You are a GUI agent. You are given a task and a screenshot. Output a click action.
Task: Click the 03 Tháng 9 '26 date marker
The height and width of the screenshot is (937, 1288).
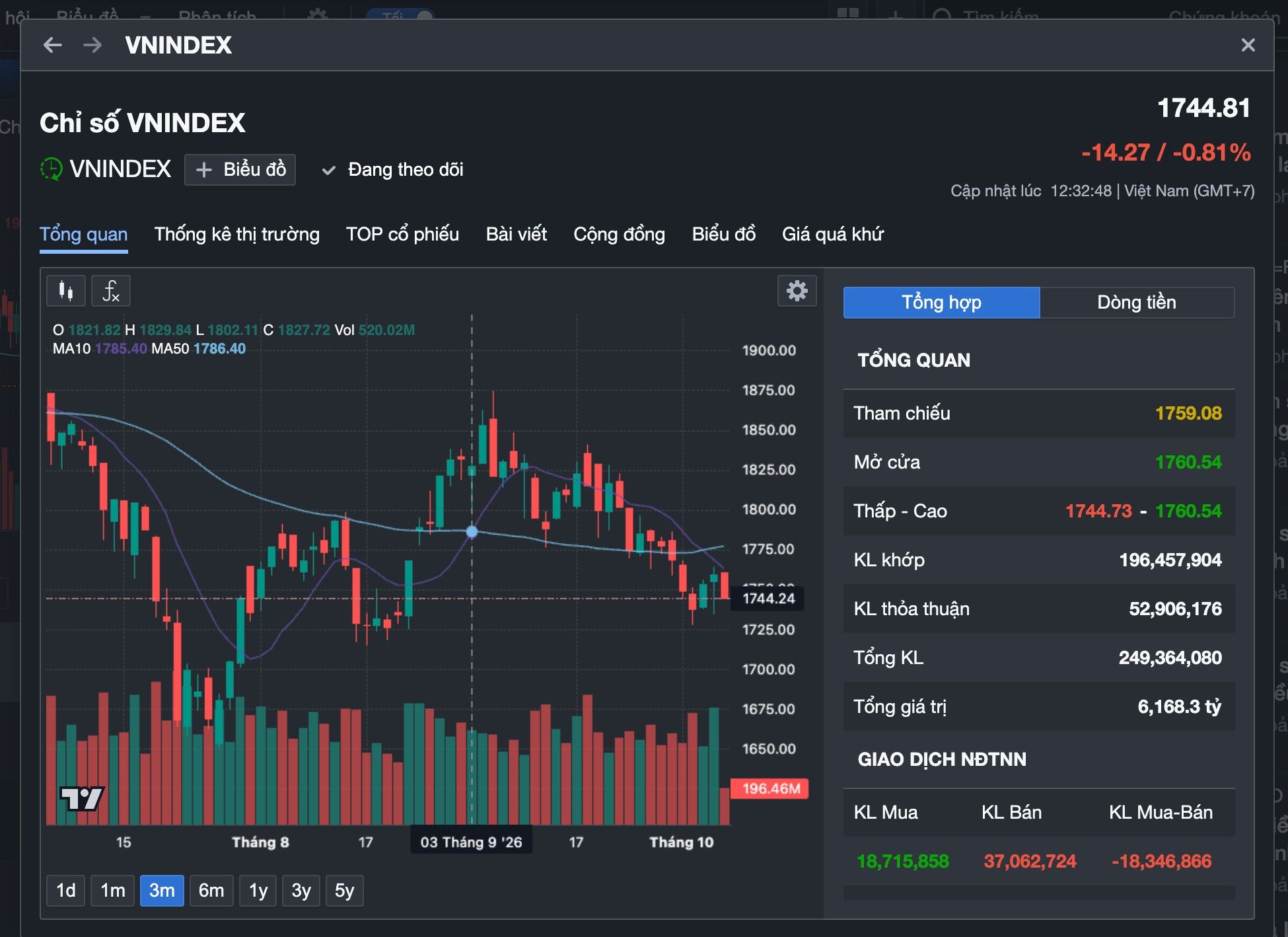click(471, 843)
